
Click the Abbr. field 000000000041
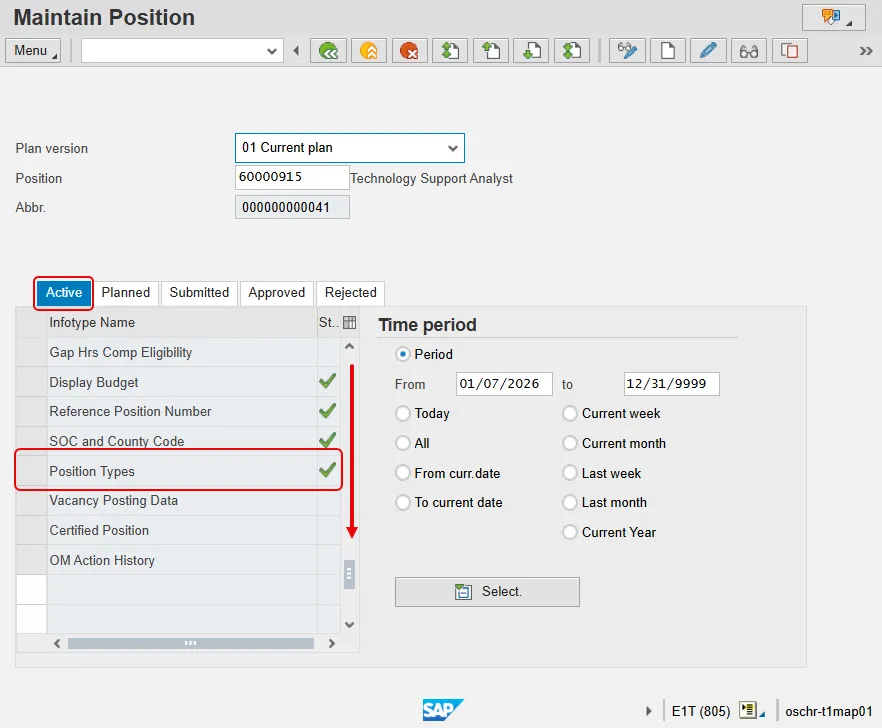coord(292,207)
